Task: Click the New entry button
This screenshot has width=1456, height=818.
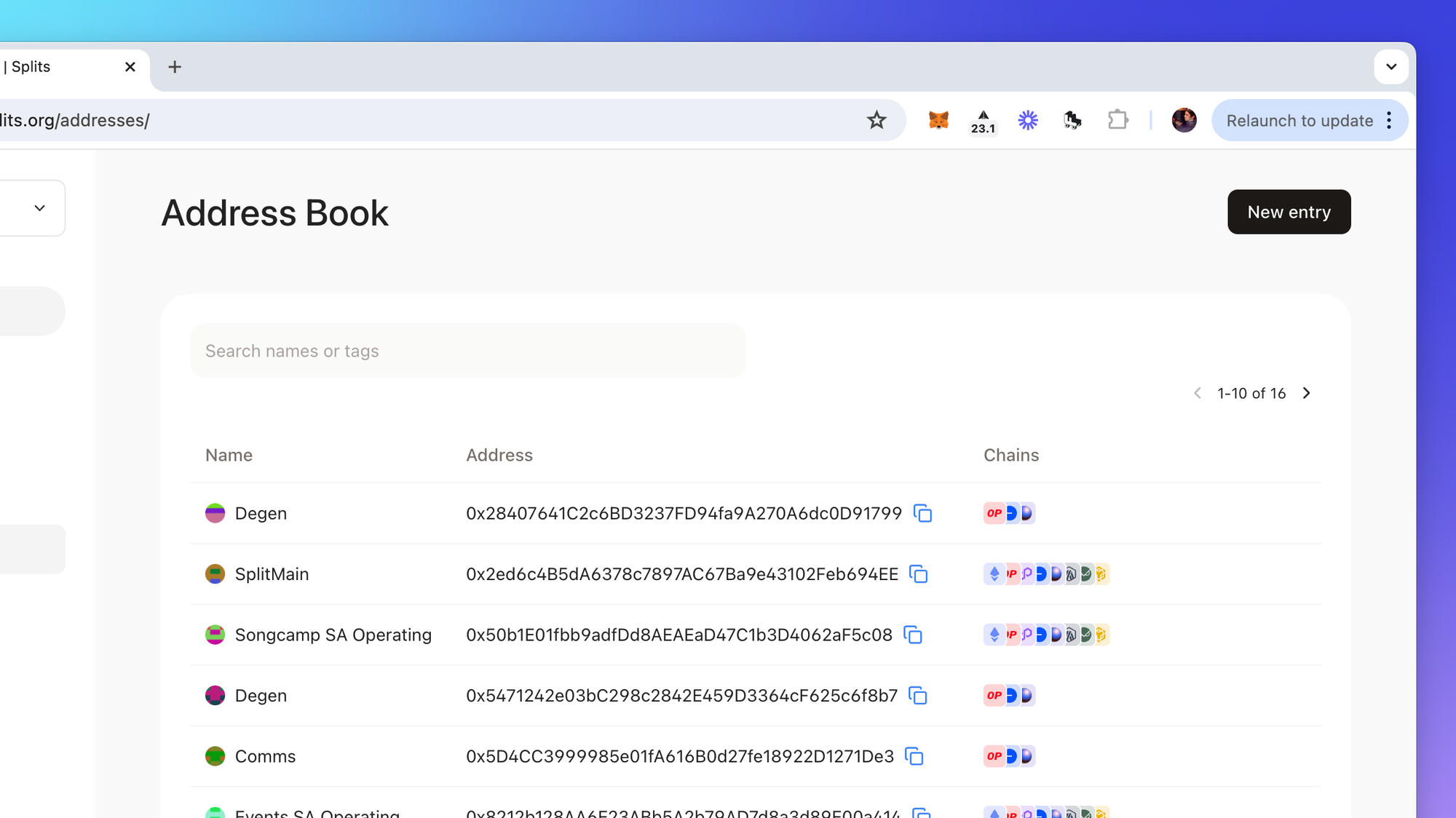Action: (x=1289, y=212)
